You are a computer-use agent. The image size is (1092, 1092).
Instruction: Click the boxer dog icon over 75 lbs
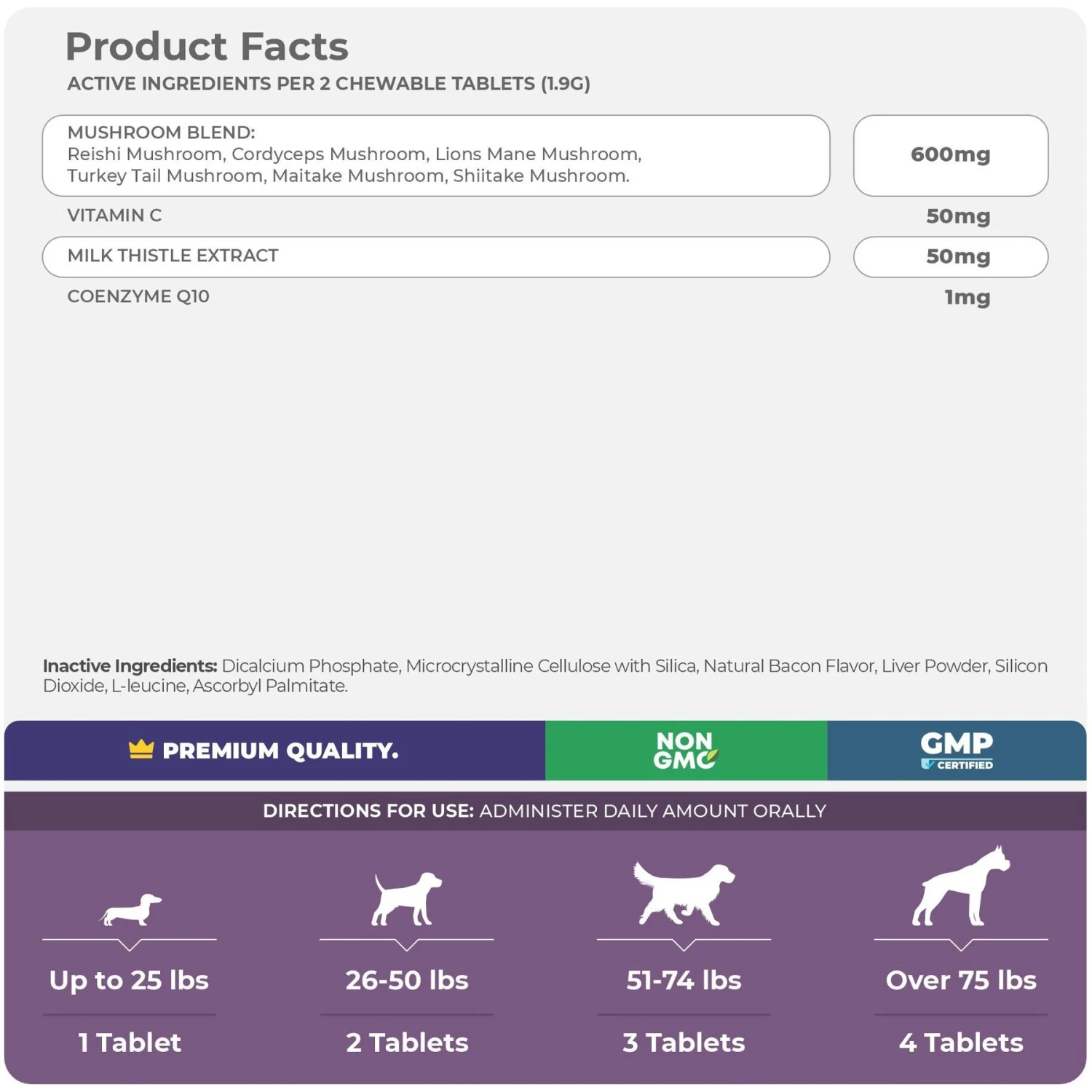[961, 887]
